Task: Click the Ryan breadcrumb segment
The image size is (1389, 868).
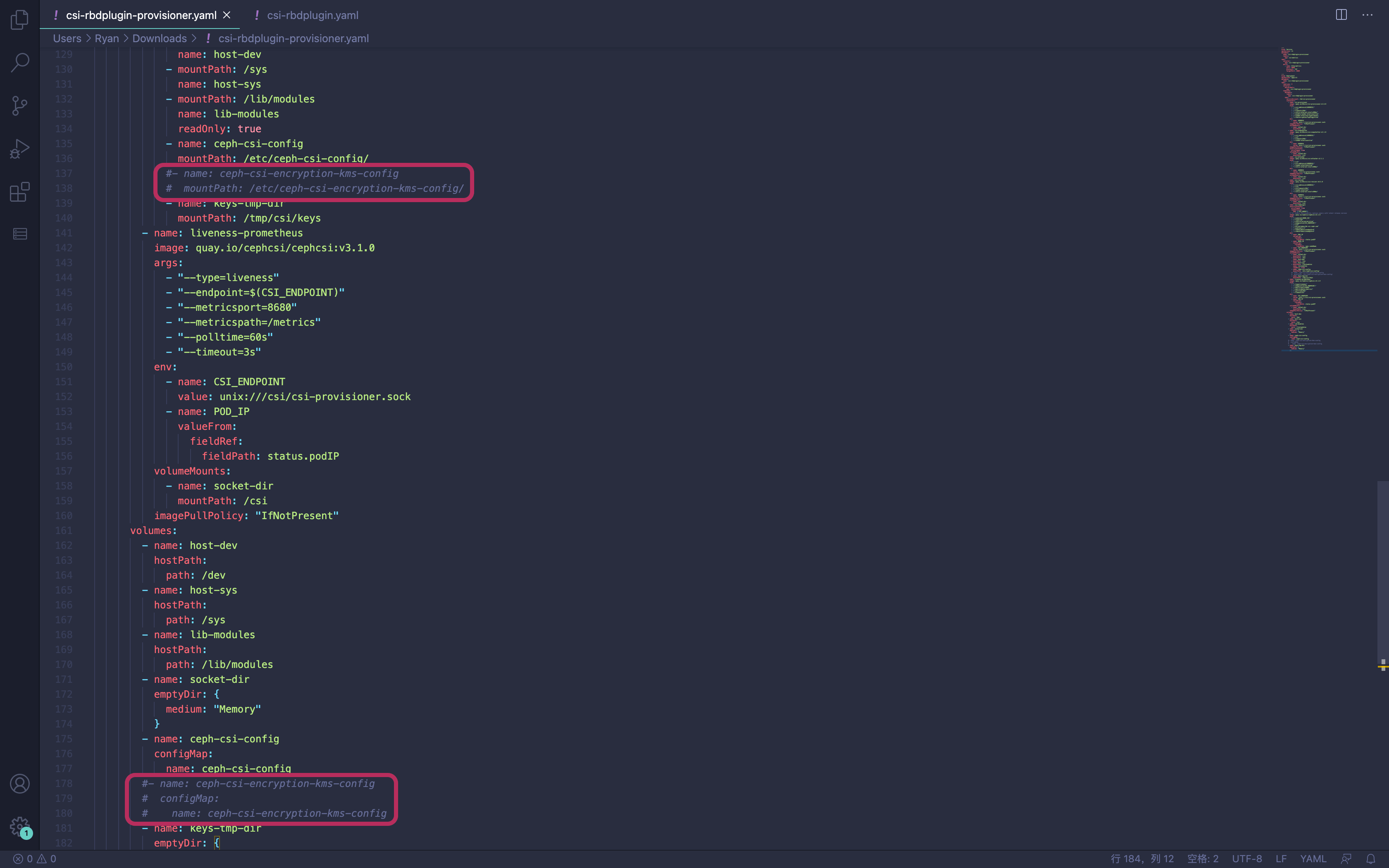Action: point(107,38)
